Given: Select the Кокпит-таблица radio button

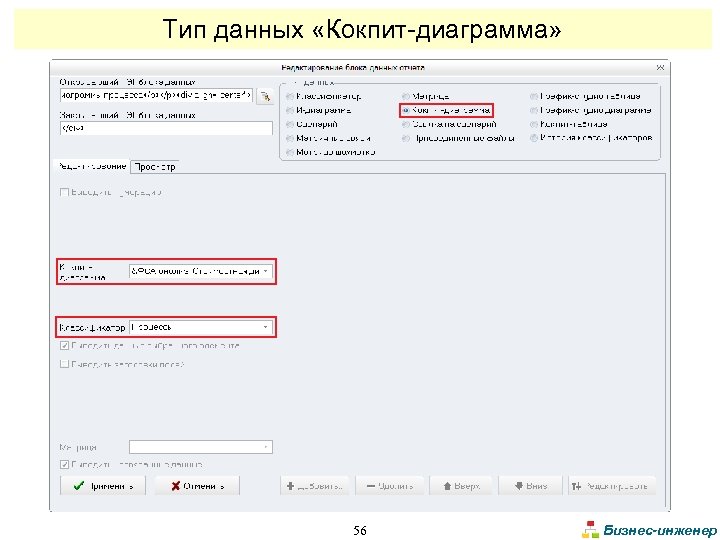Looking at the screenshot, I should click(534, 124).
